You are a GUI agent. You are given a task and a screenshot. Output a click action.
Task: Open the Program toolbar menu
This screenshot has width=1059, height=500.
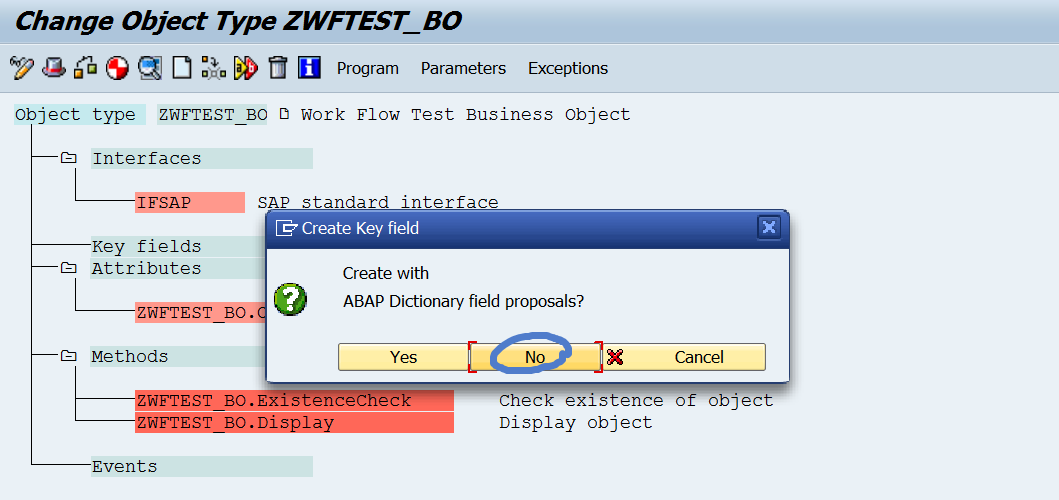click(368, 68)
